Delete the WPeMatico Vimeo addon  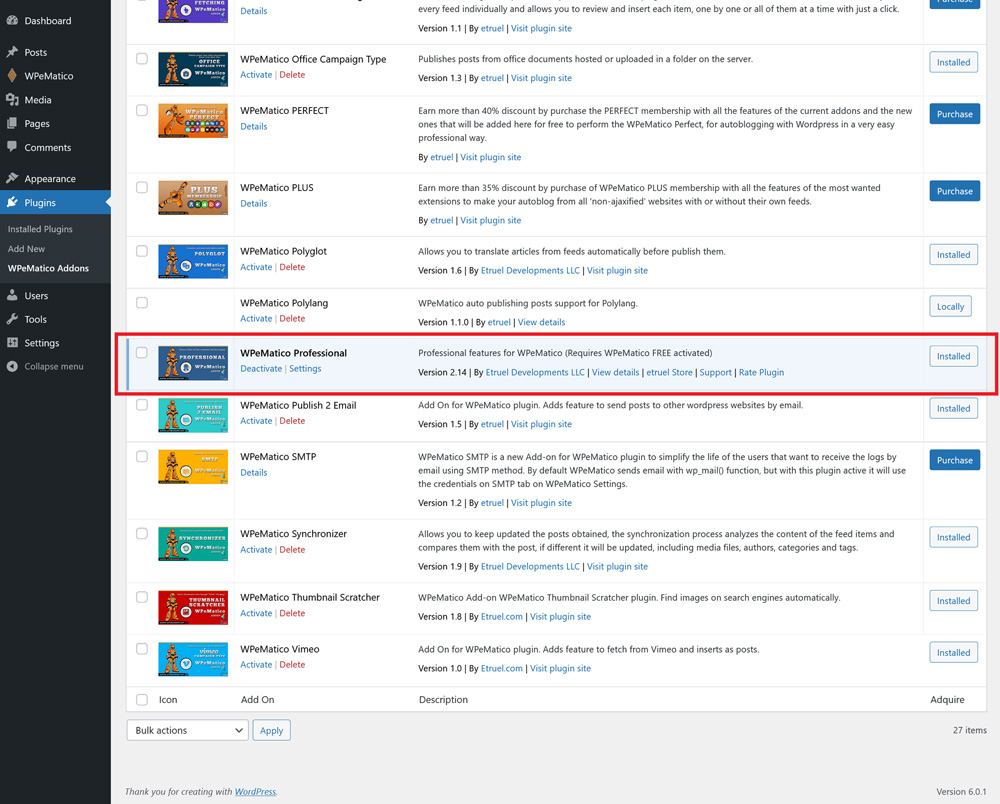pyautogui.click(x=292, y=664)
